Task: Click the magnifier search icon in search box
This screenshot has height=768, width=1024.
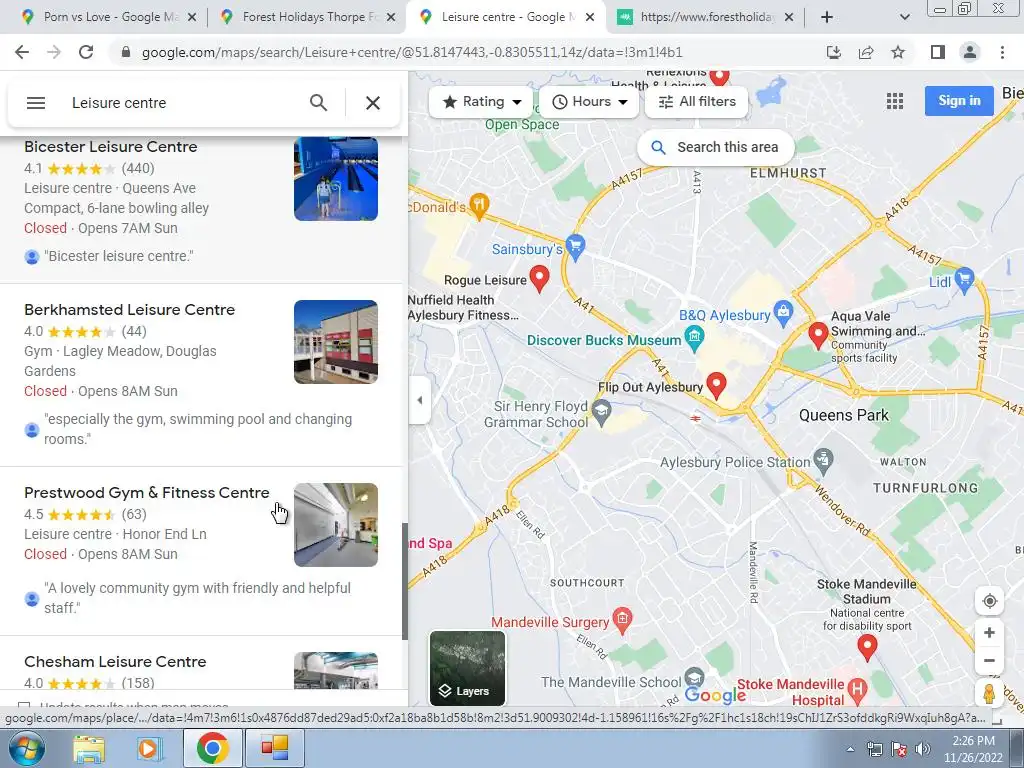Action: point(319,103)
